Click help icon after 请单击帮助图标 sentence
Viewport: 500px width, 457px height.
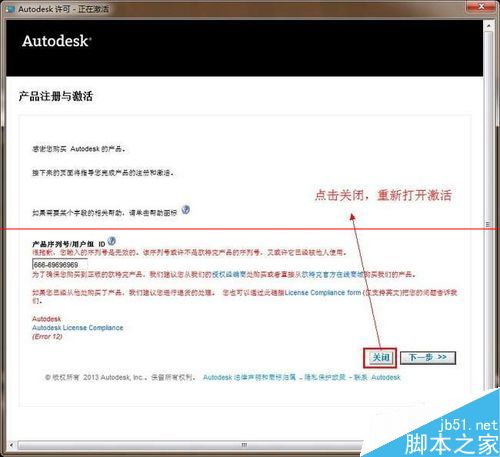186,210
